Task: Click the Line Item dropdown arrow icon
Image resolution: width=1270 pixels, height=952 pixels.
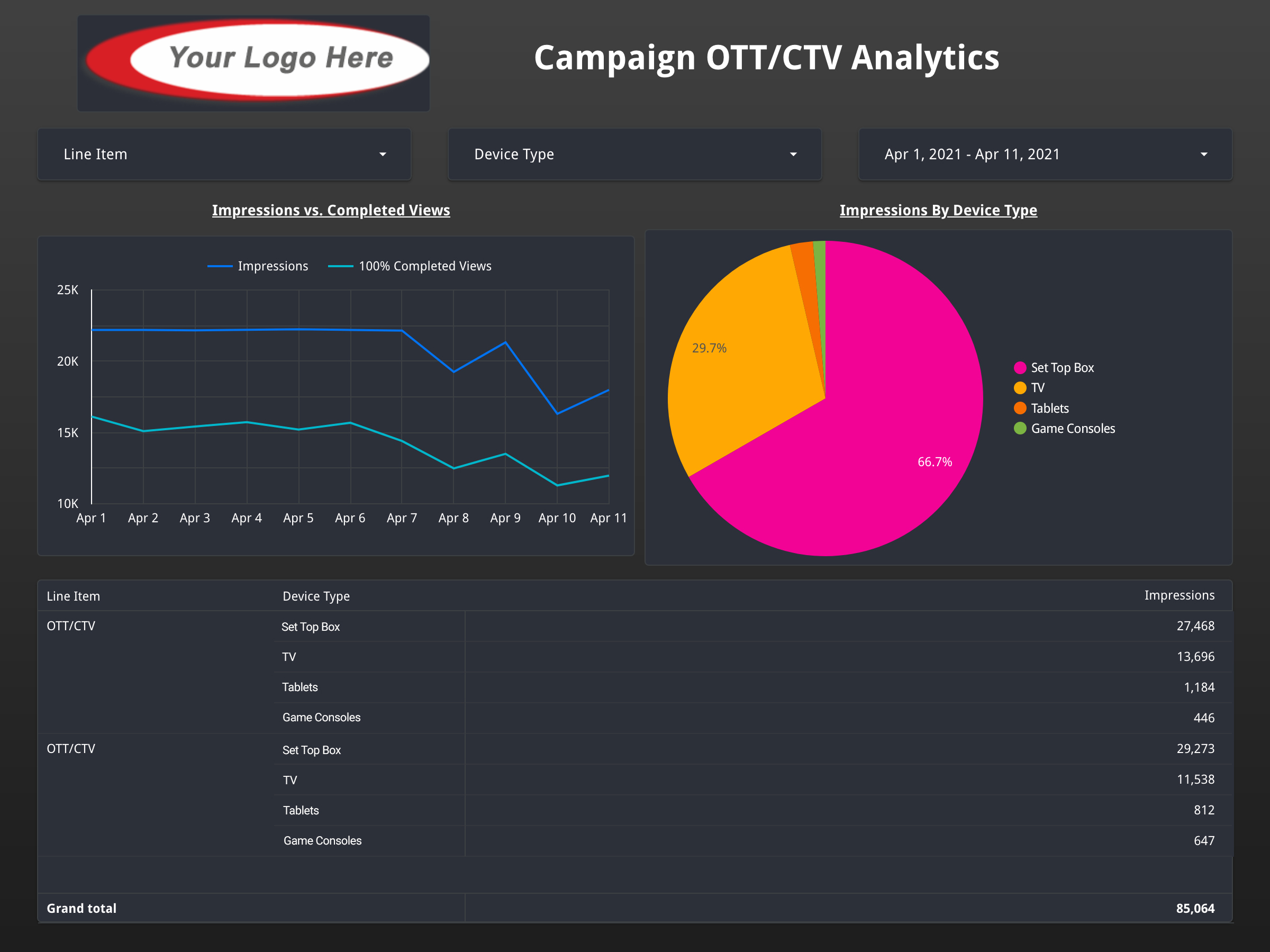Action: coord(383,155)
